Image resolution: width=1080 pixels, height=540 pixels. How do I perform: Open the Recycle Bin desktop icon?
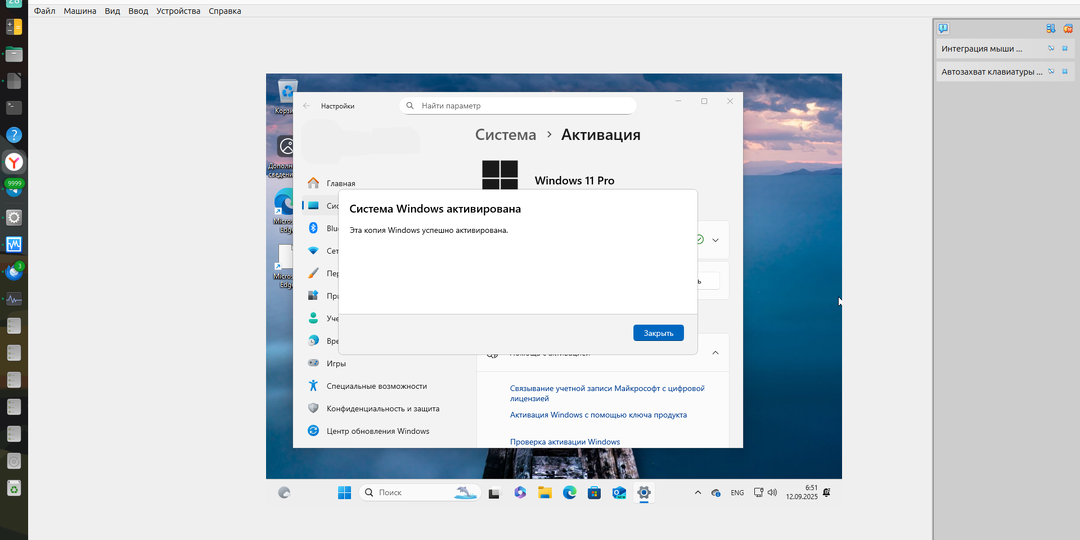click(287, 96)
